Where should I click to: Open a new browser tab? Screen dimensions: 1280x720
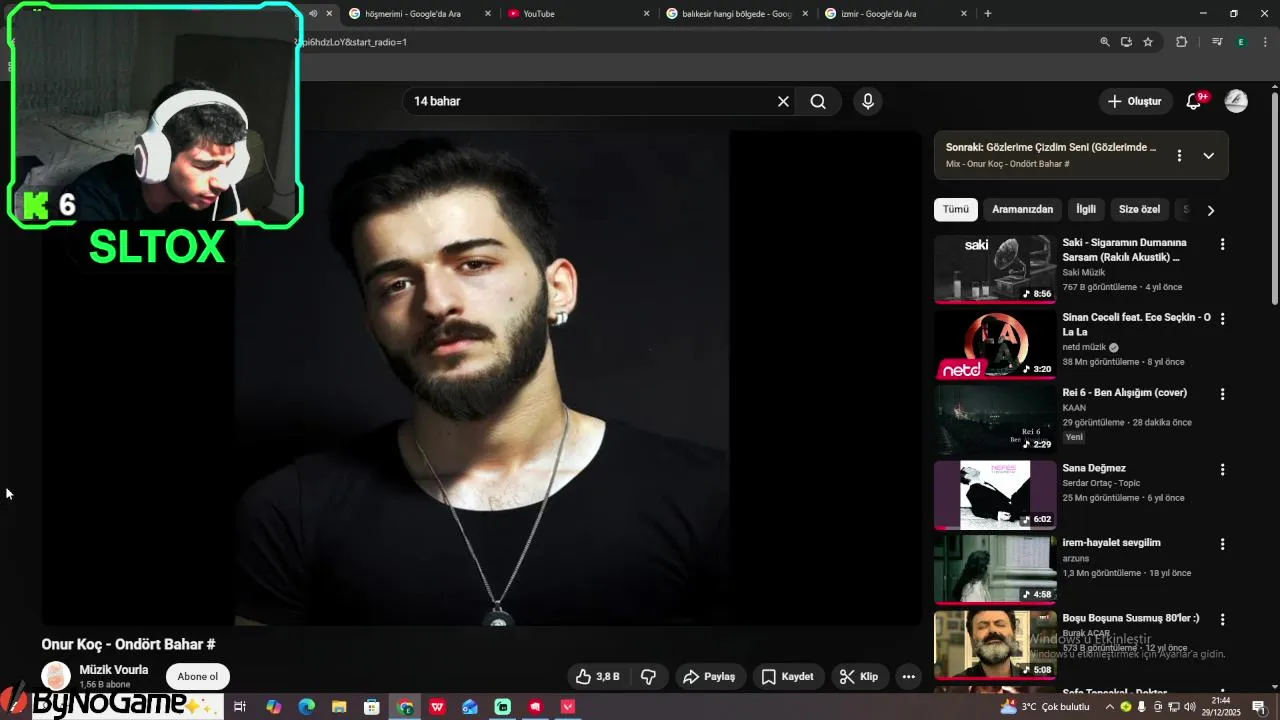pos(988,14)
